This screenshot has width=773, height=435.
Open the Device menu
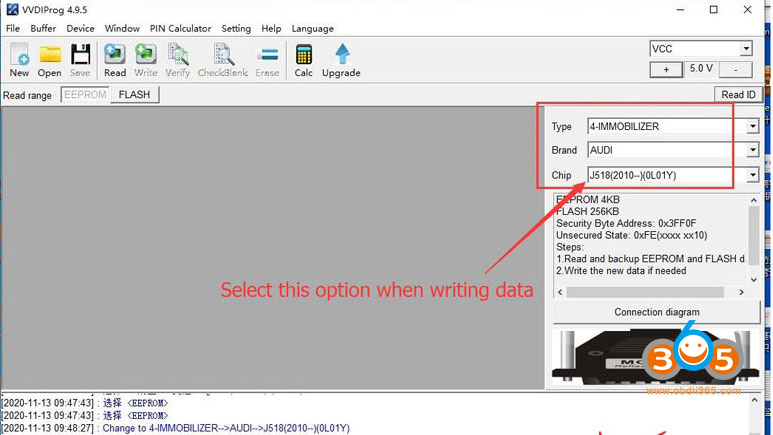(x=80, y=29)
